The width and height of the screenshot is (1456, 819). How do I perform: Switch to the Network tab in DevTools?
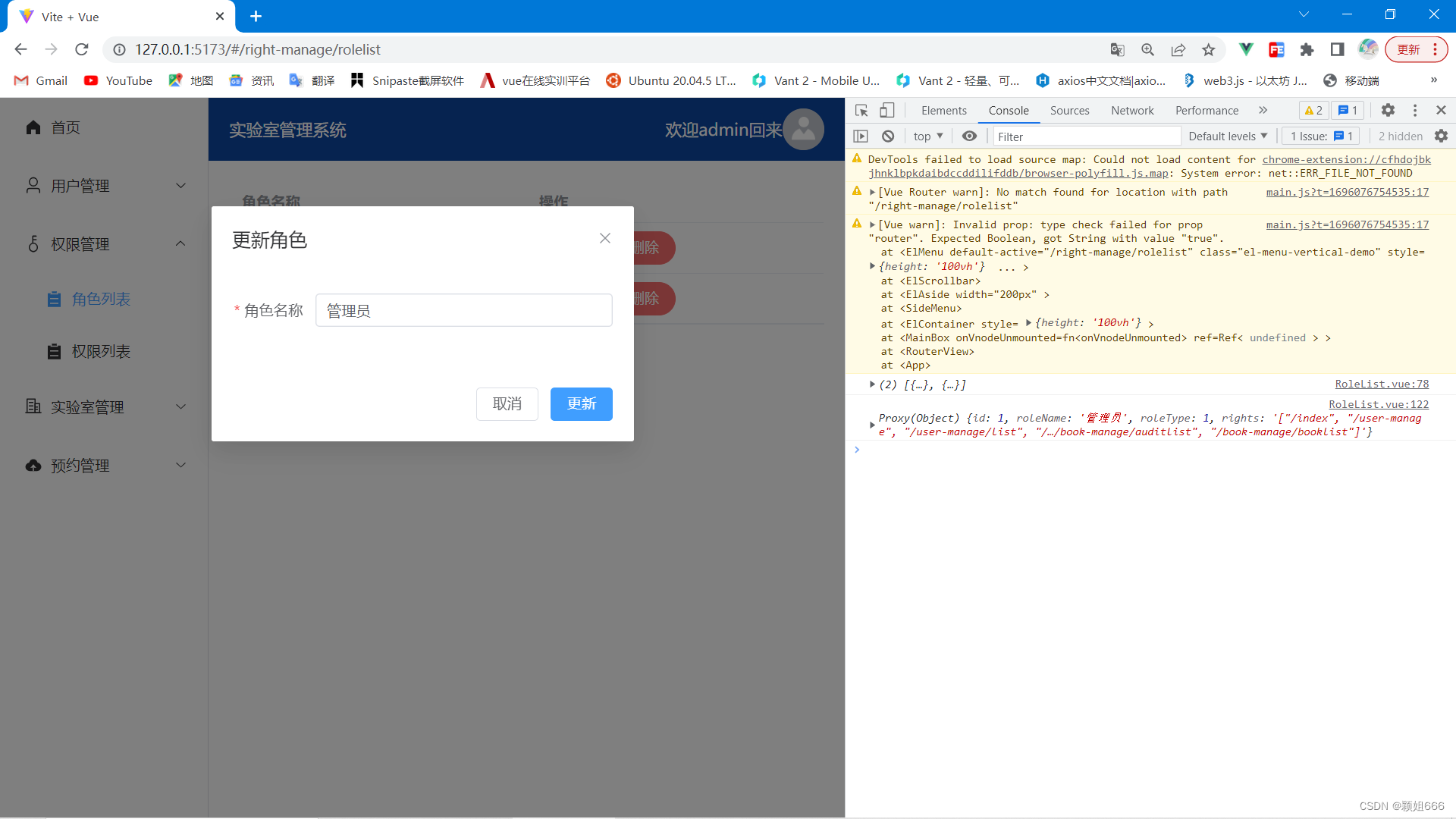1131,110
